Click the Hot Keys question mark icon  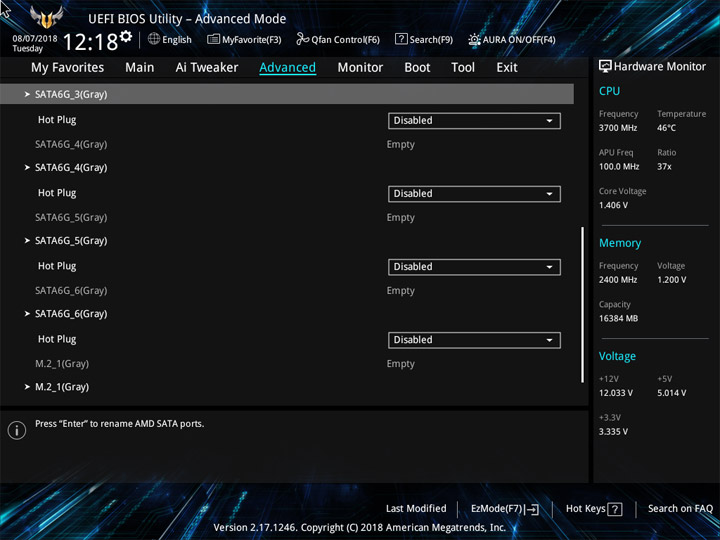pyautogui.click(x=614, y=509)
